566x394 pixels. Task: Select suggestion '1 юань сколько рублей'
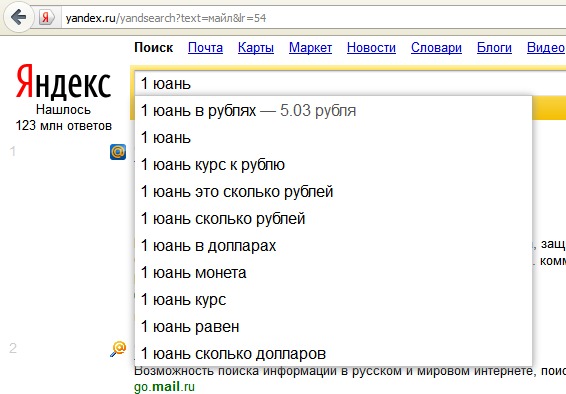pyautogui.click(x=333, y=219)
